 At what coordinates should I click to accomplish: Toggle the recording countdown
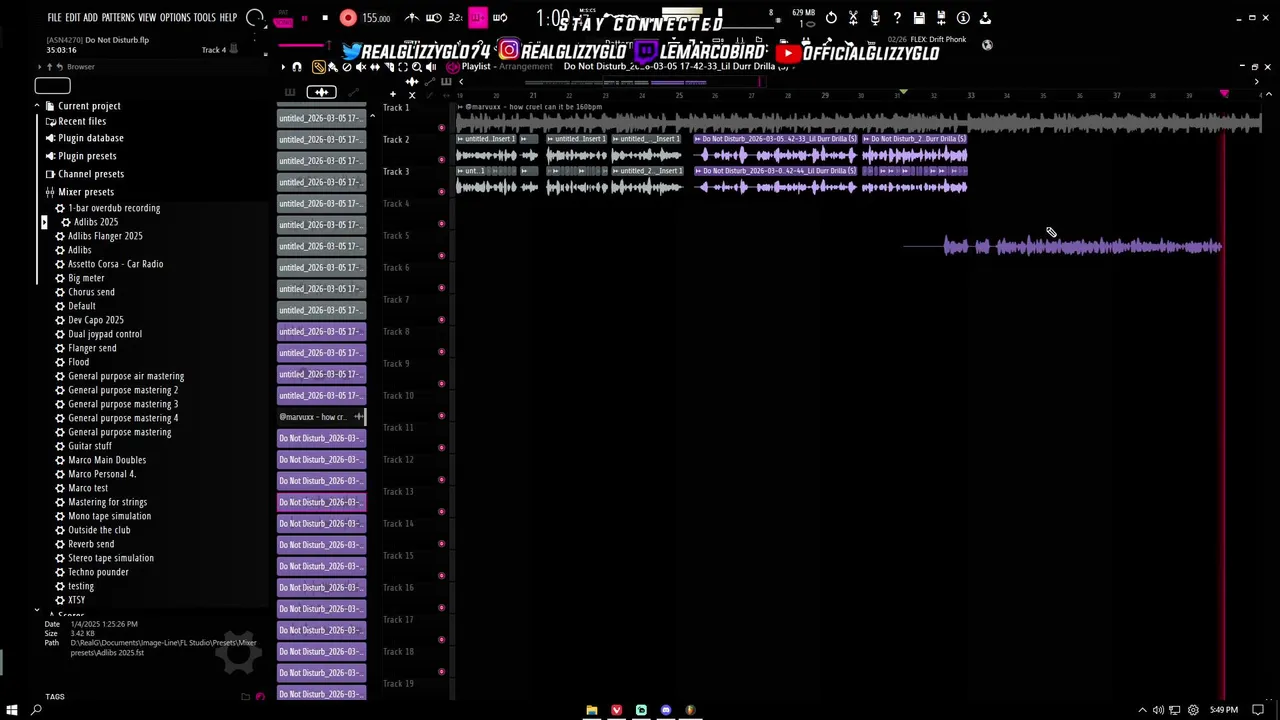click(456, 18)
